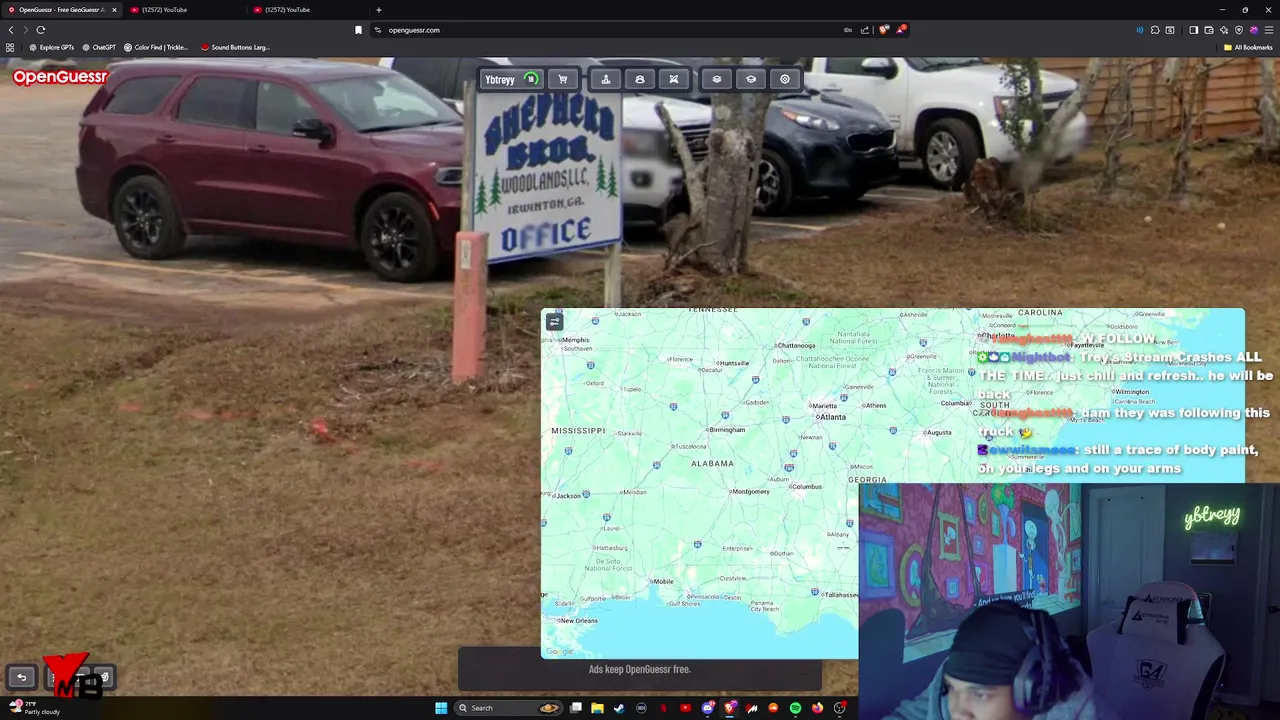
Task: Click the OpenGuessr logo
Action: (x=60, y=77)
